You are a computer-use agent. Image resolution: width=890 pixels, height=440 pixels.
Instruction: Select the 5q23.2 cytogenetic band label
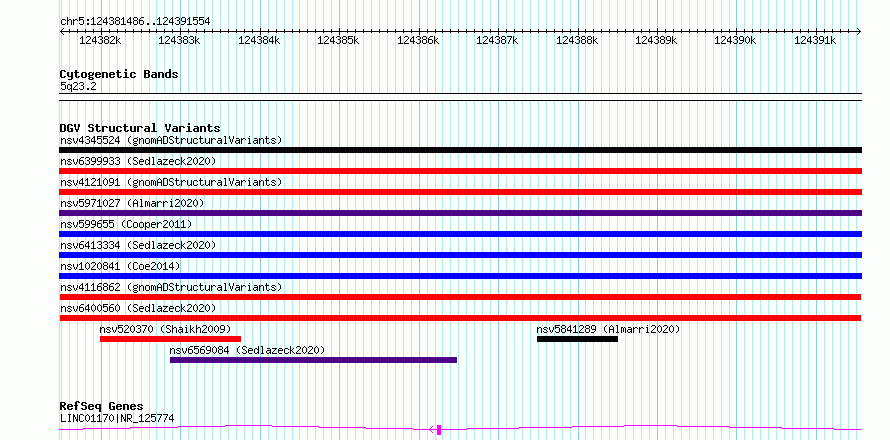(78, 86)
